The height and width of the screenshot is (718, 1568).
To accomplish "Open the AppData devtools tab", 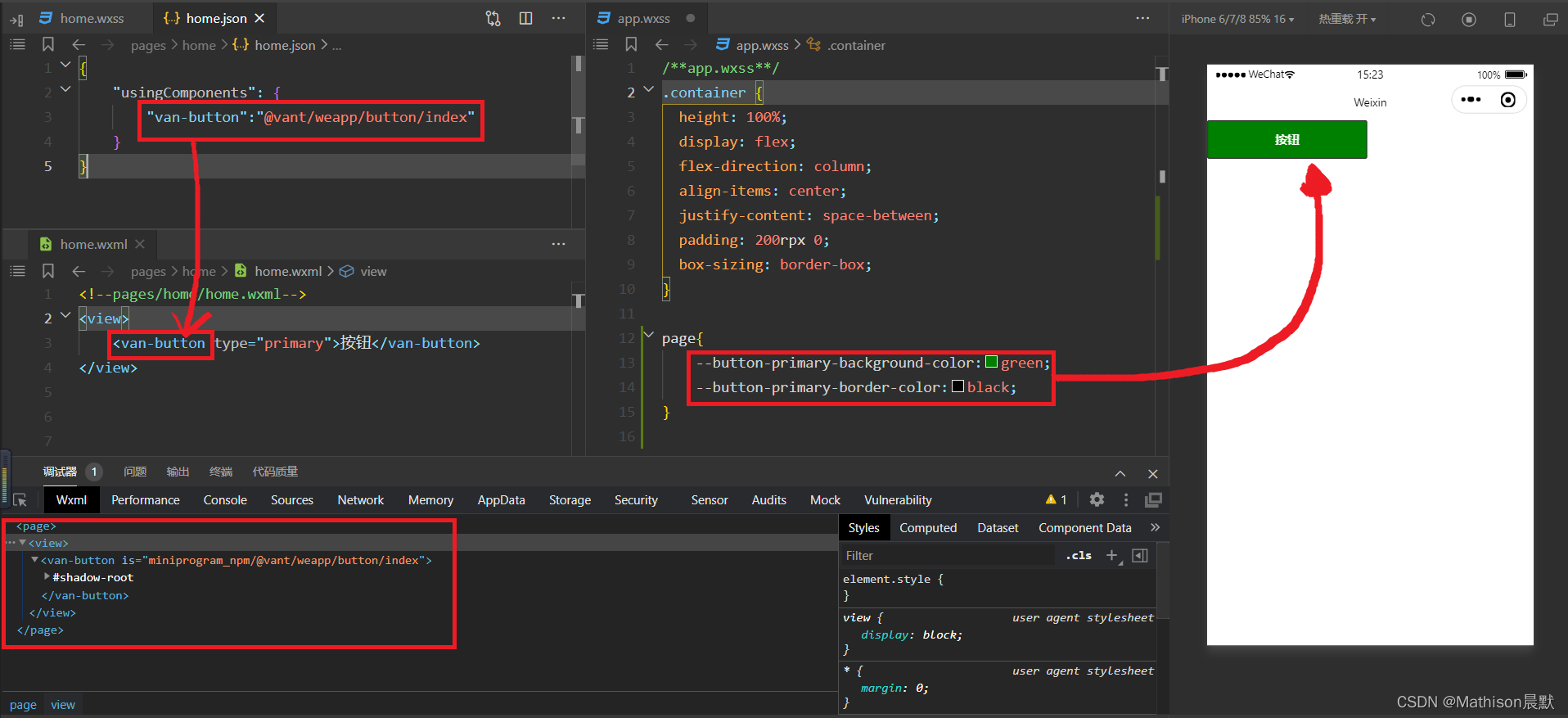I will click(x=501, y=500).
